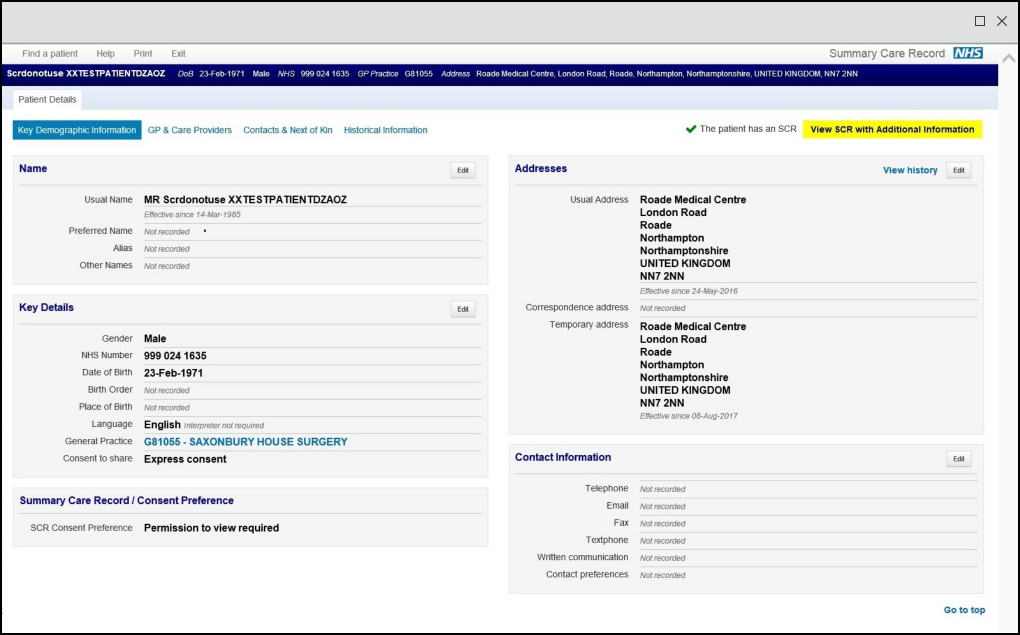The image size is (1020, 635).
Task: Select the Patient Details tab
Action: (x=48, y=100)
